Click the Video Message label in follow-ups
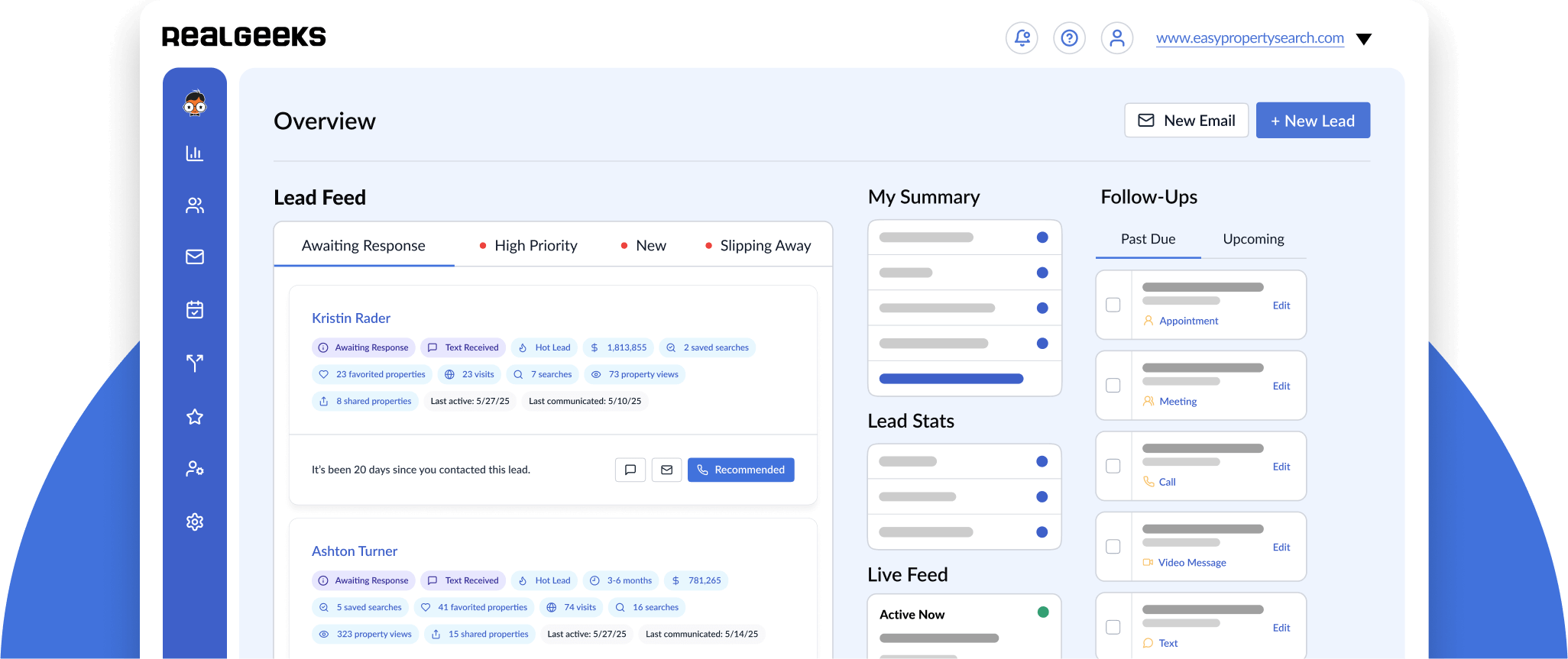The height and width of the screenshot is (659, 1568). pyautogui.click(x=1192, y=563)
